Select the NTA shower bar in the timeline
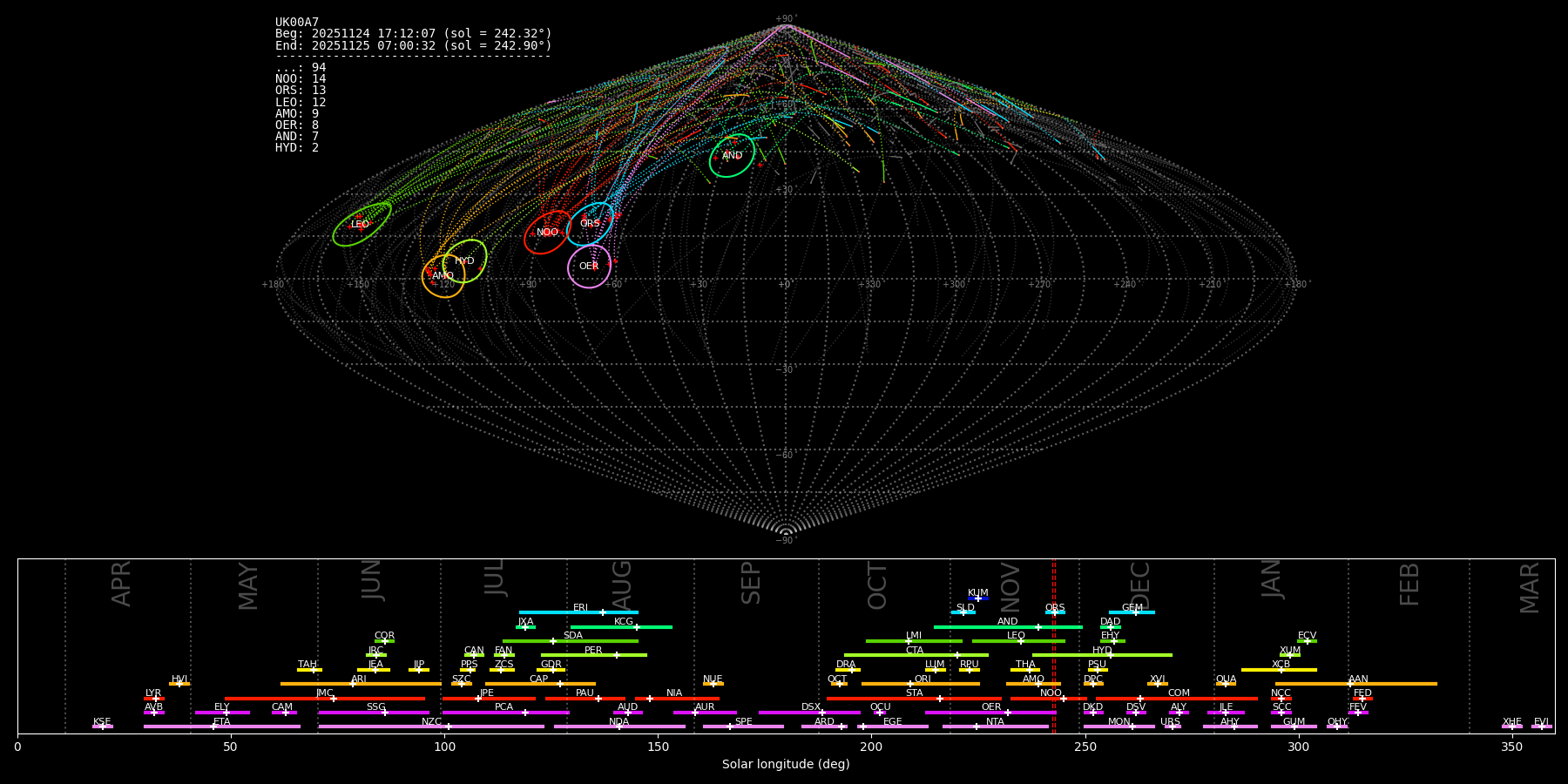The image size is (1568, 784). click(996, 727)
